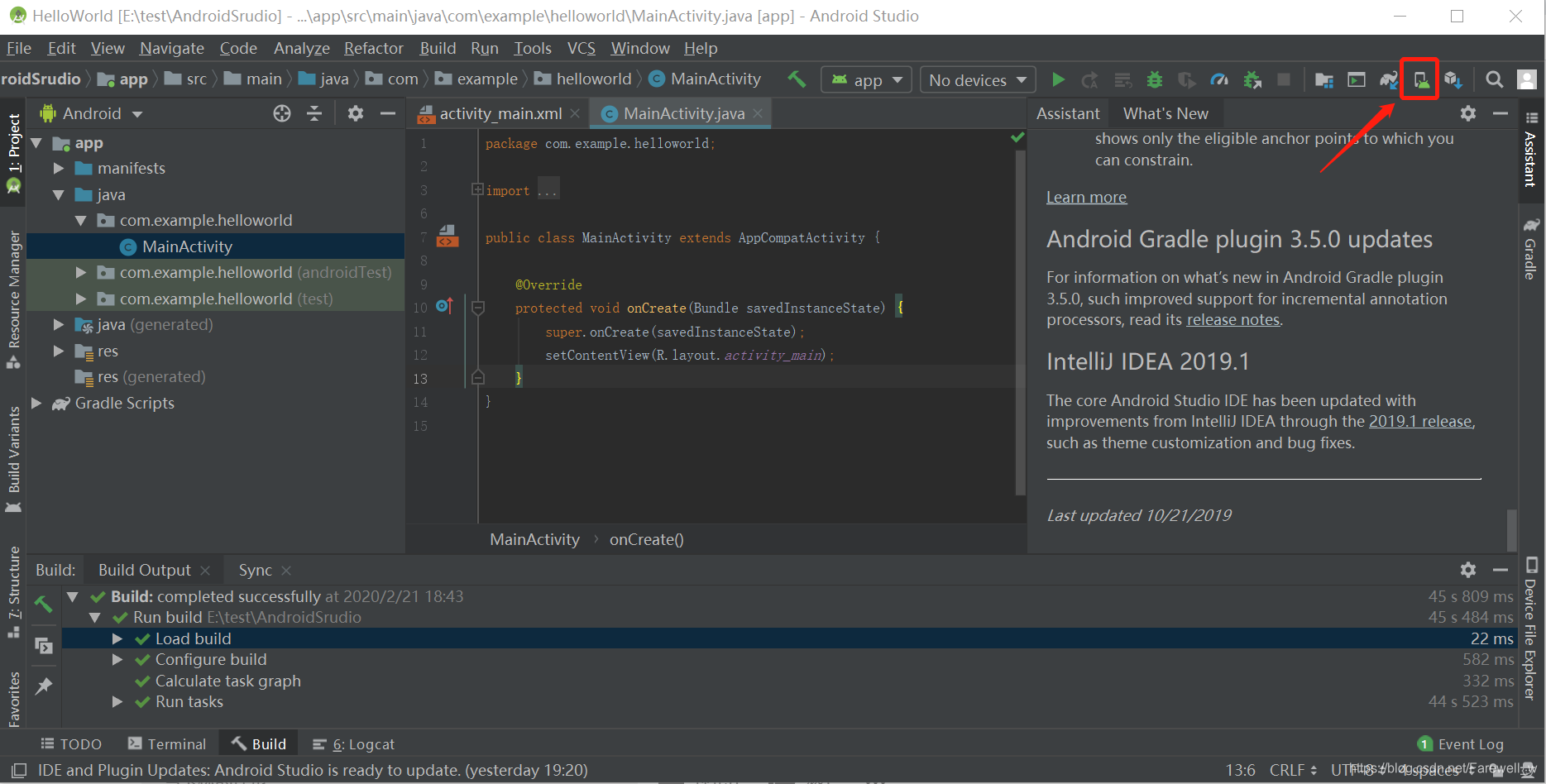Open the Terminal tool window button
This screenshot has height=784, width=1546.
click(167, 743)
